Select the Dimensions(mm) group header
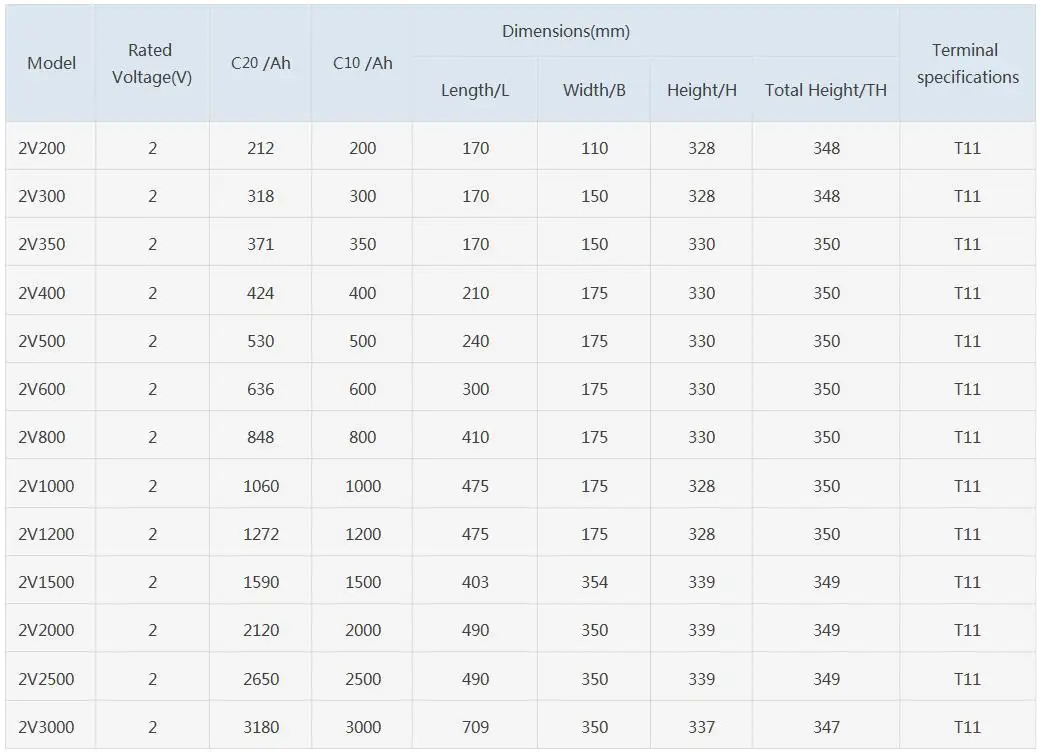 [x=565, y=31]
